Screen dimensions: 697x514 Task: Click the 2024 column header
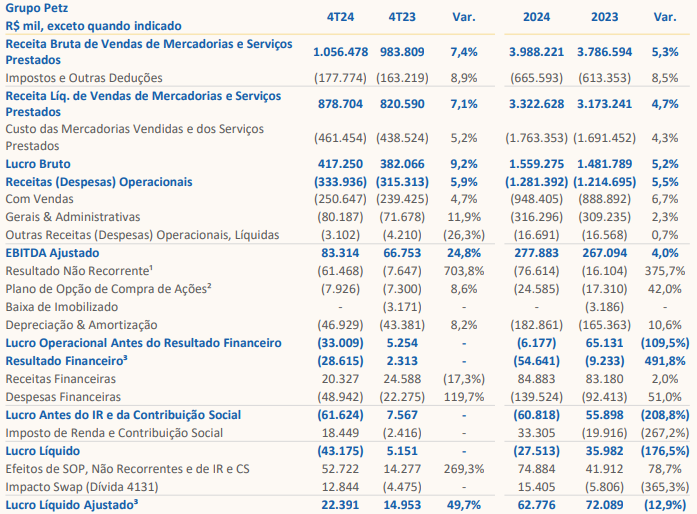click(537, 17)
